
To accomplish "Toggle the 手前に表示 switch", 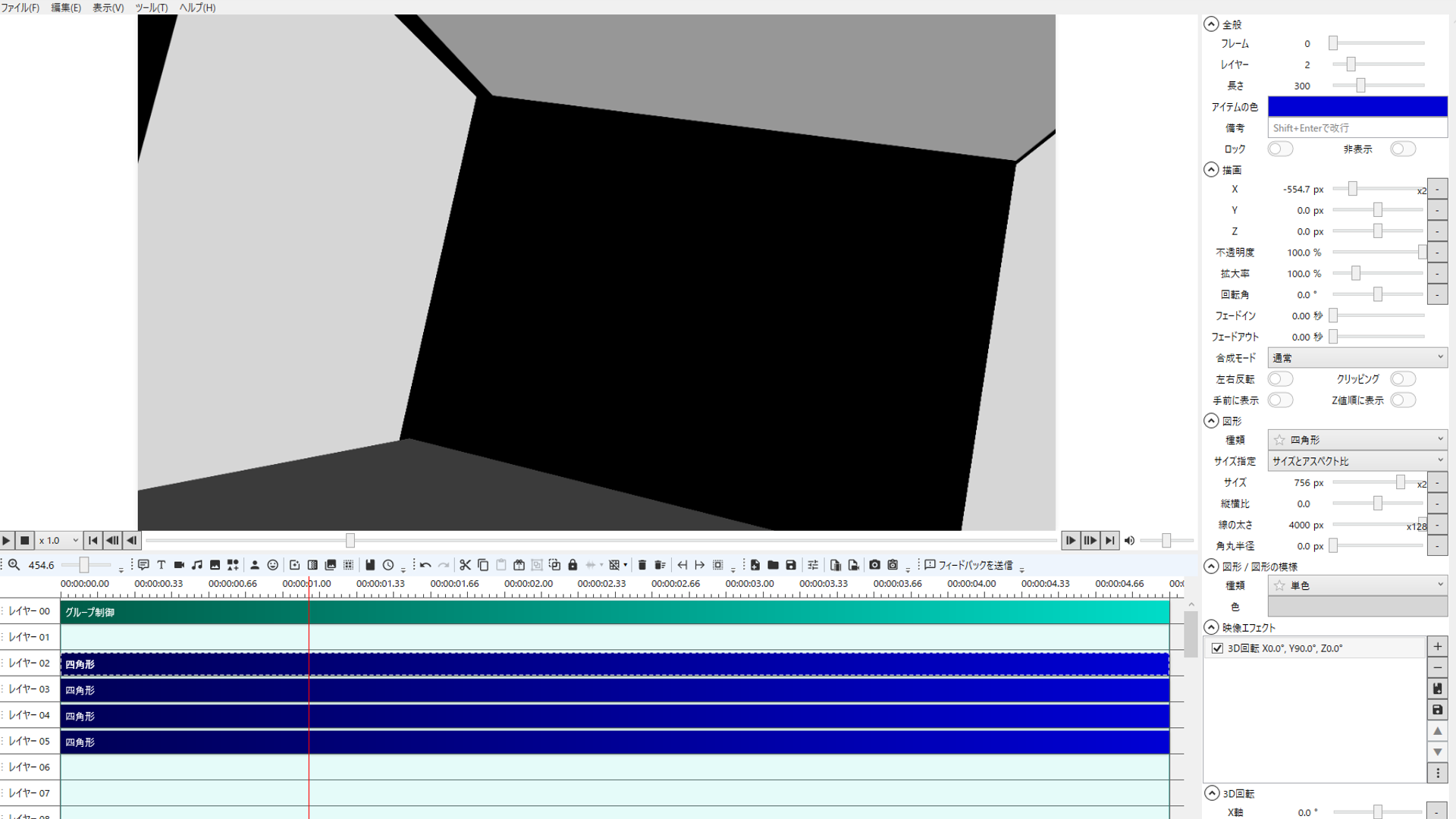I will pyautogui.click(x=1280, y=400).
